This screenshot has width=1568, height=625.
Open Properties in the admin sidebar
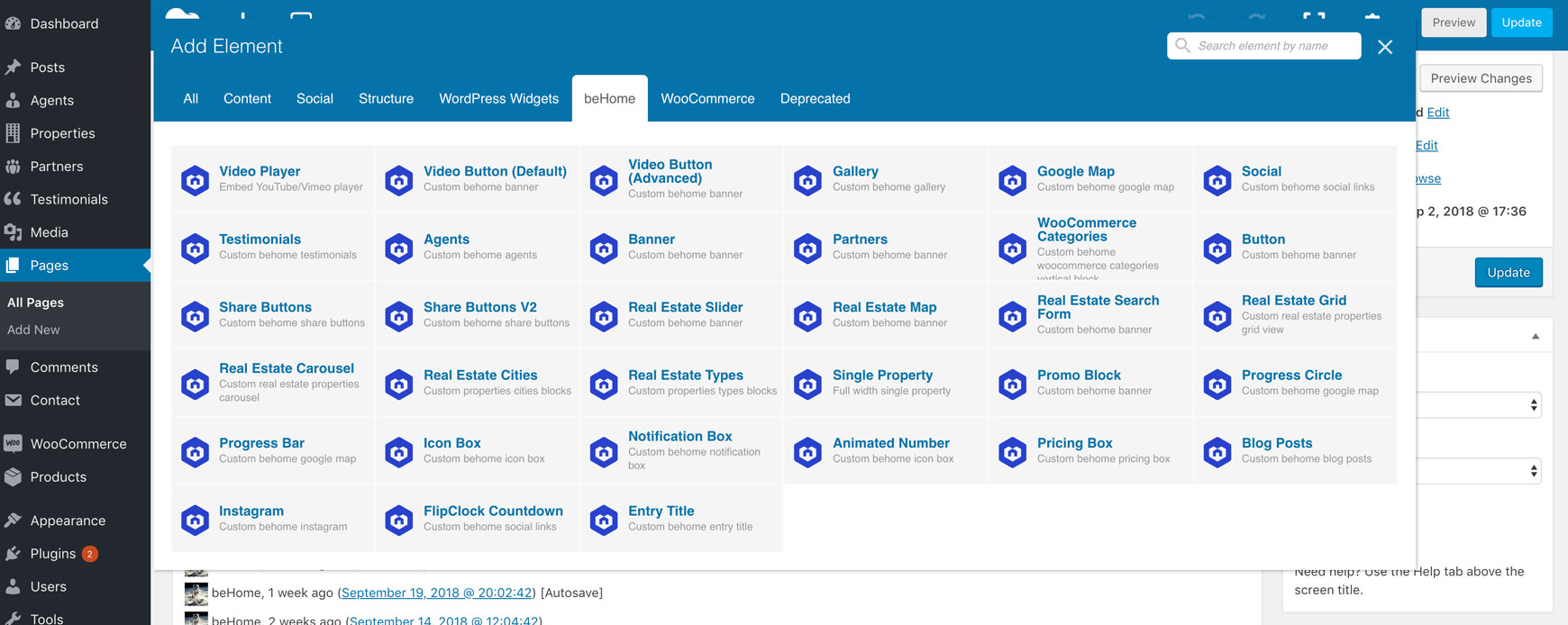point(76,133)
